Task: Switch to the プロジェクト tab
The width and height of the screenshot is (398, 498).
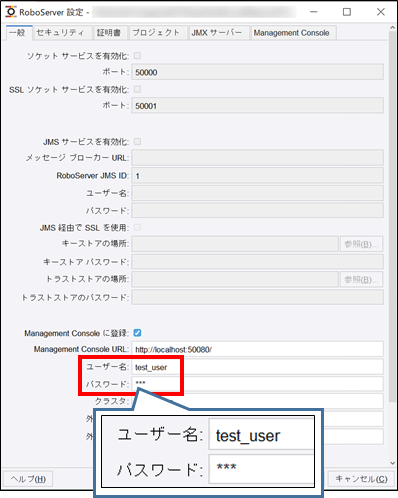Action: pos(158,33)
